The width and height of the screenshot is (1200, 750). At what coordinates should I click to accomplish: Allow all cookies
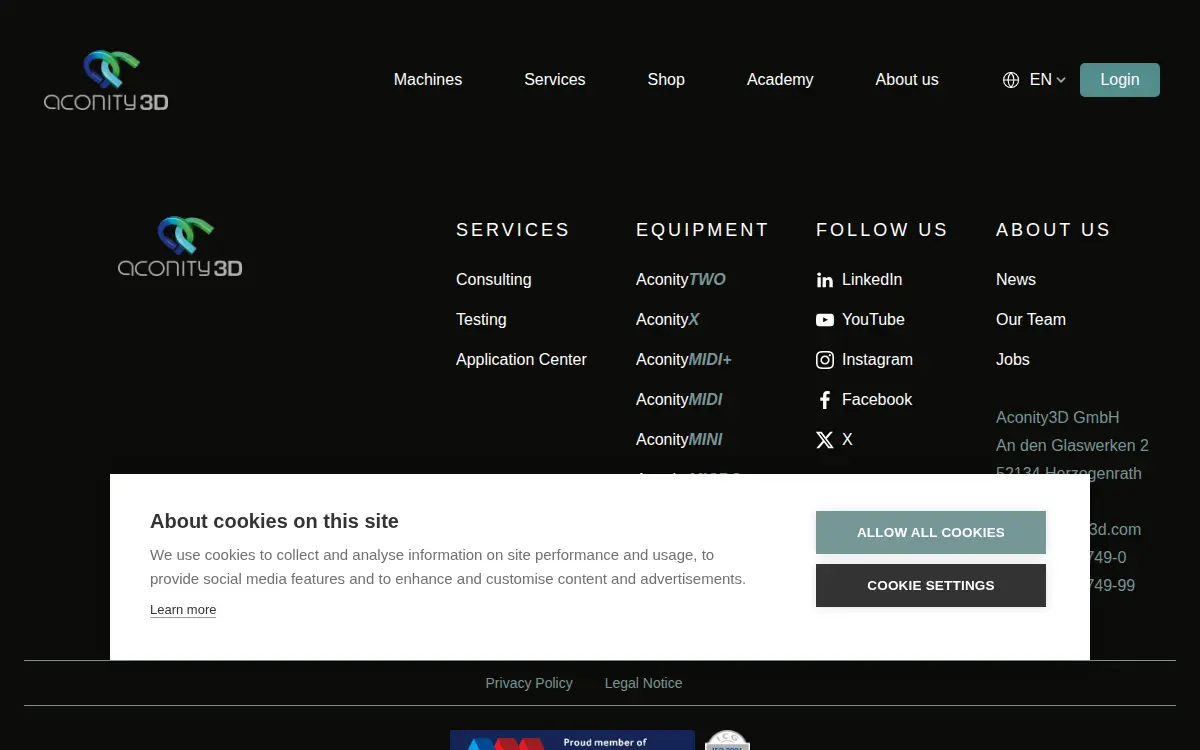pos(931,532)
